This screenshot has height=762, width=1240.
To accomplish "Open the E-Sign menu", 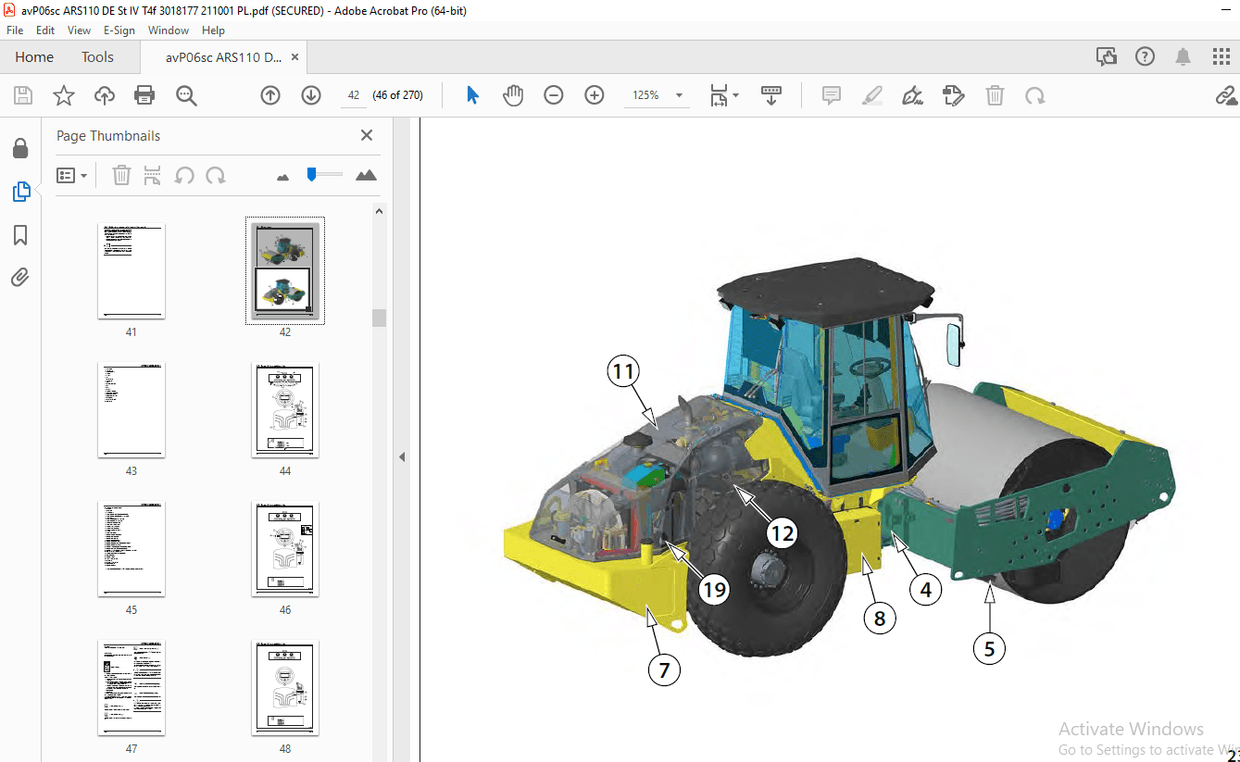I will pyautogui.click(x=119, y=30).
